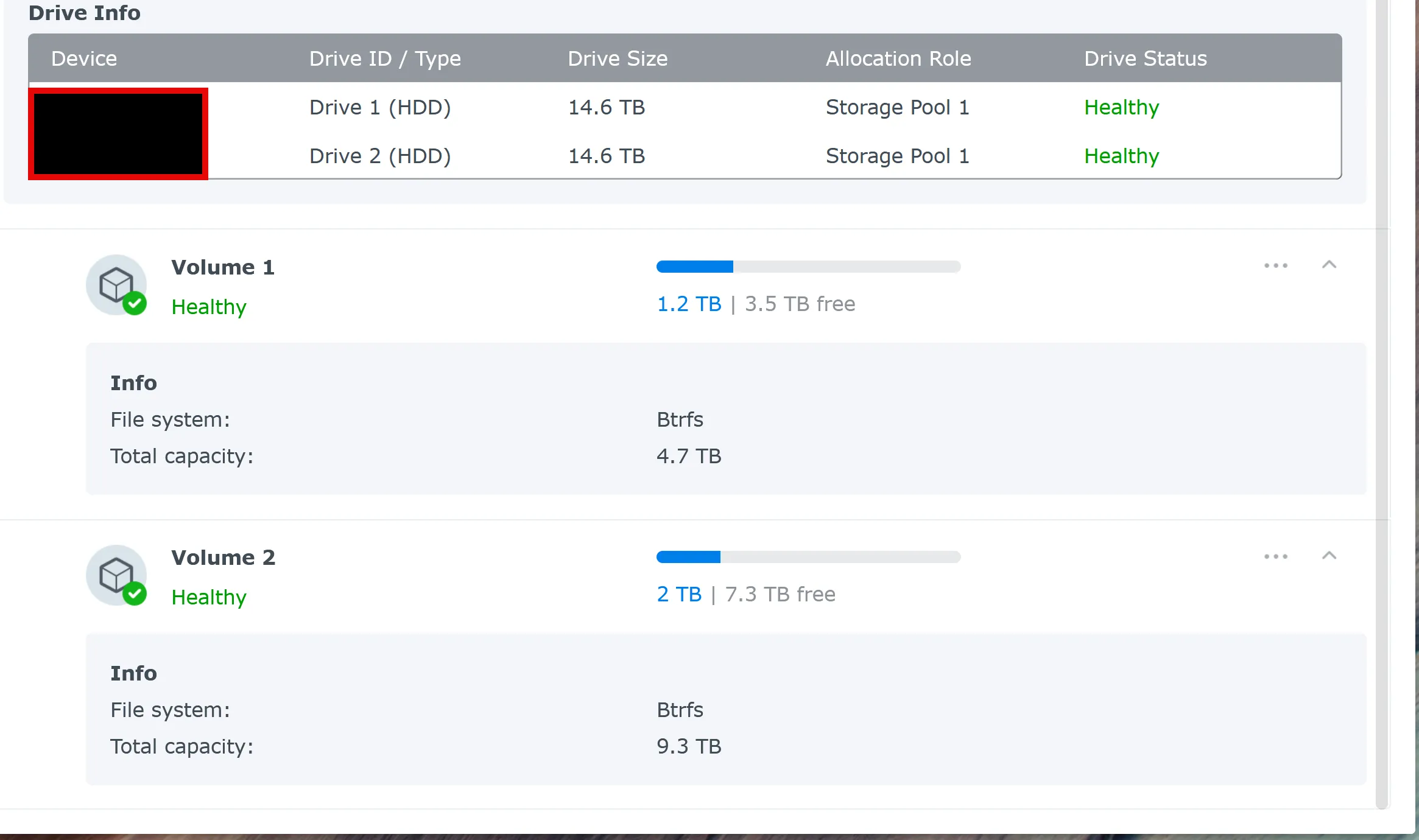
Task: Open the 1.2 TB usage link for Volume 1
Action: point(688,304)
